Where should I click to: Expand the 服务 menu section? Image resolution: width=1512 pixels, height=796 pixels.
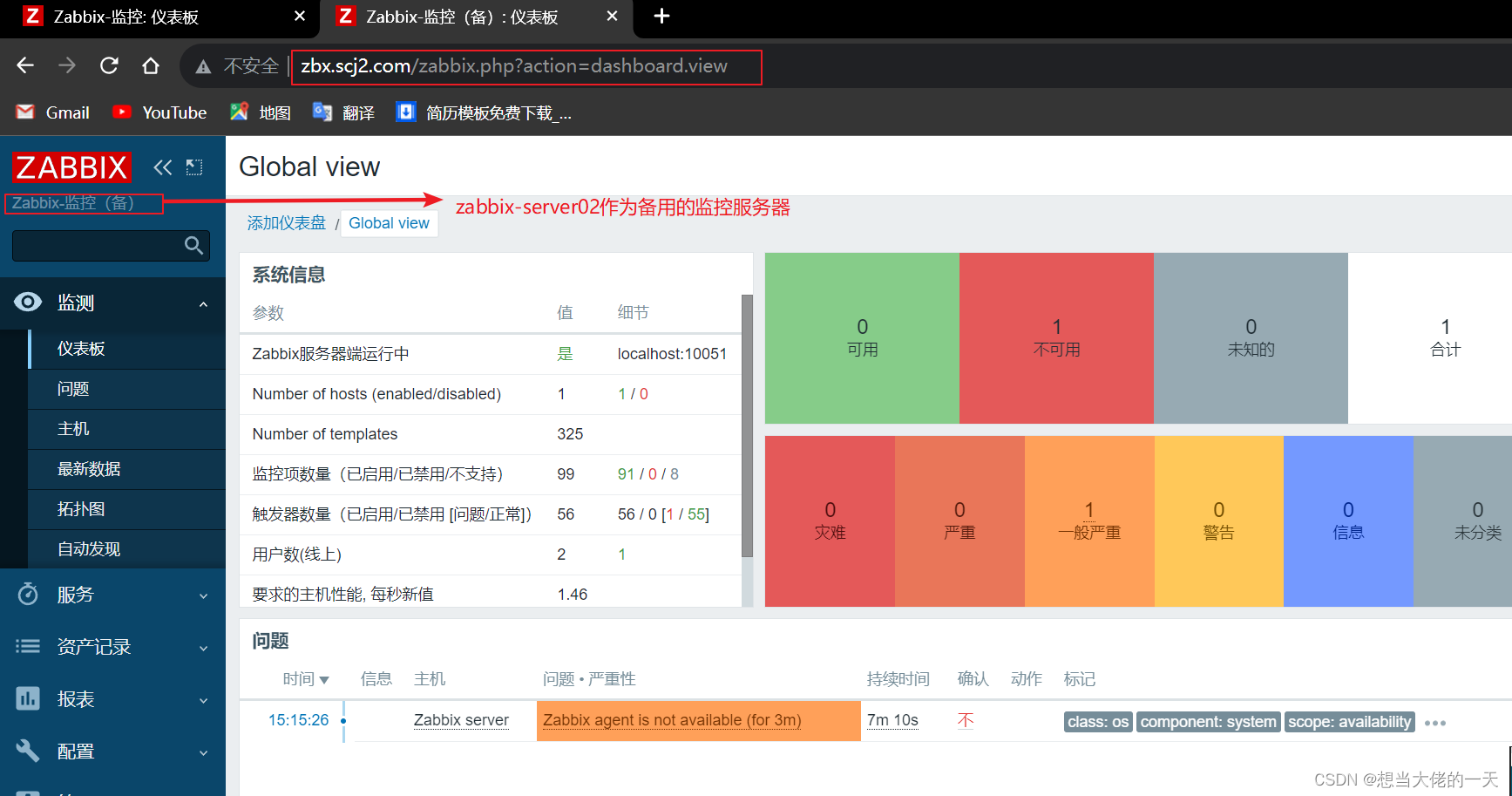tap(113, 595)
